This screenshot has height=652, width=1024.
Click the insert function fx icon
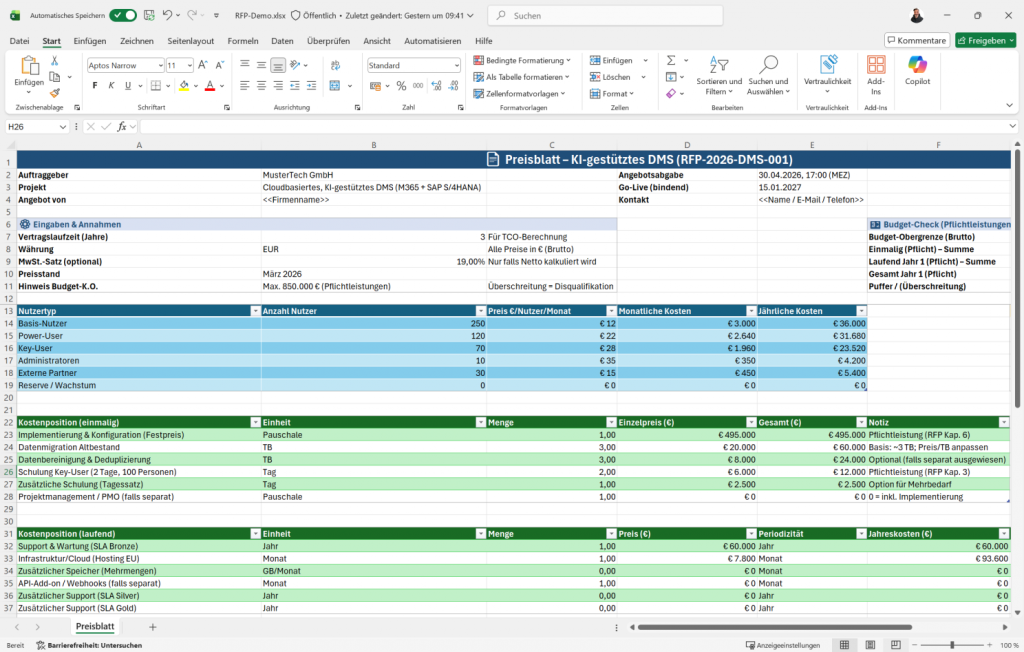coord(123,127)
